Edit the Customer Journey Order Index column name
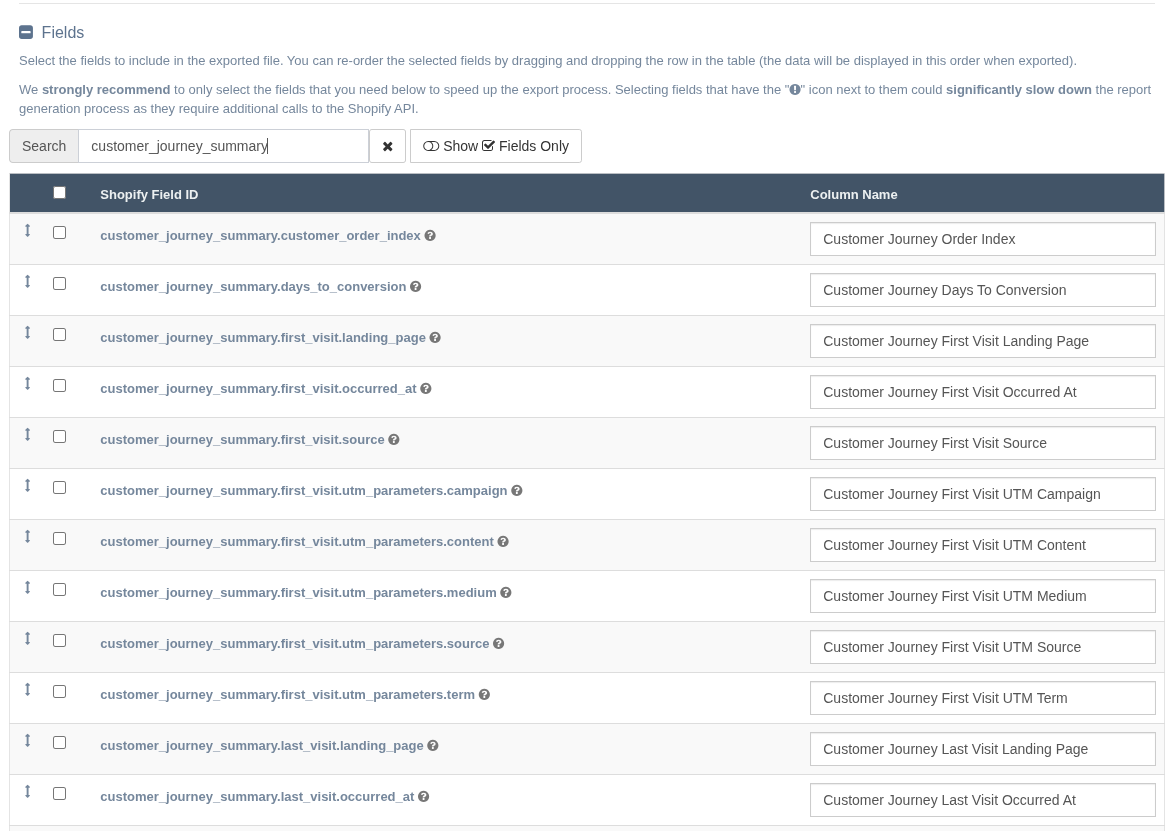Image resolution: width=1166 pixels, height=831 pixels. [982, 239]
